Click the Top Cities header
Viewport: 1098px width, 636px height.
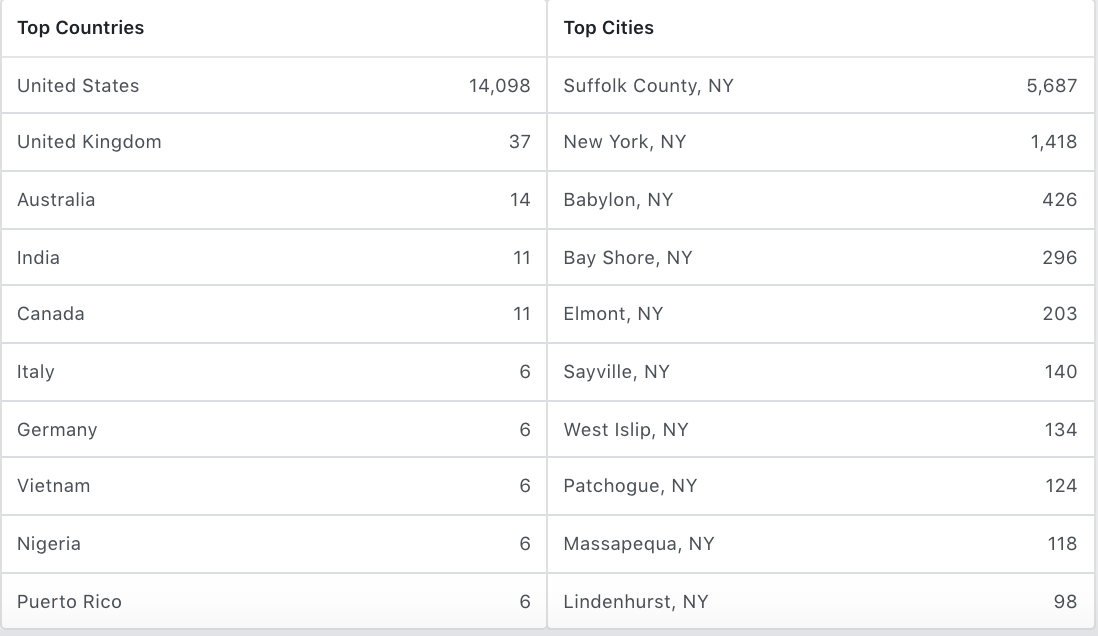[x=609, y=28]
